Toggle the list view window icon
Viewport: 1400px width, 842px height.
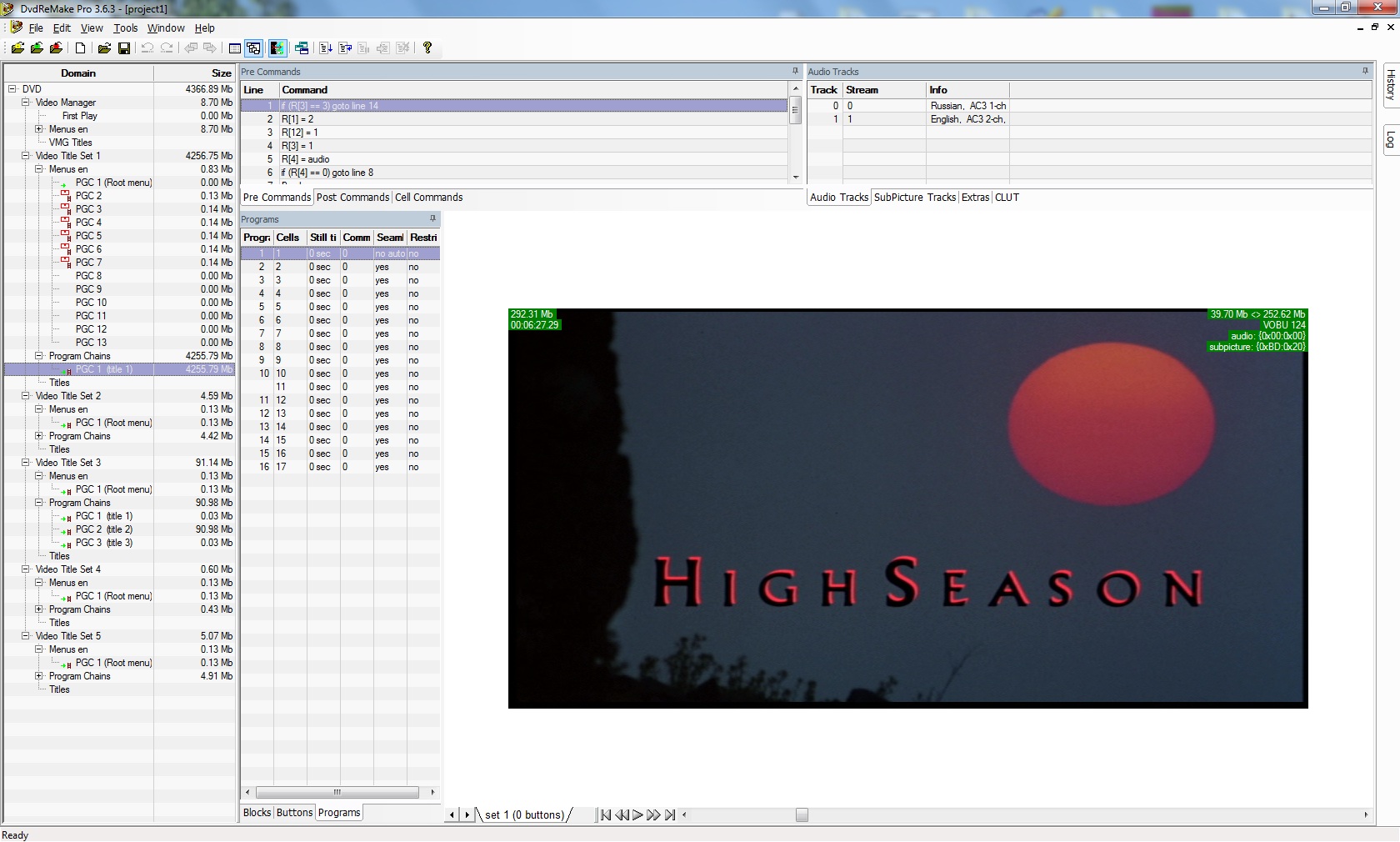235,48
